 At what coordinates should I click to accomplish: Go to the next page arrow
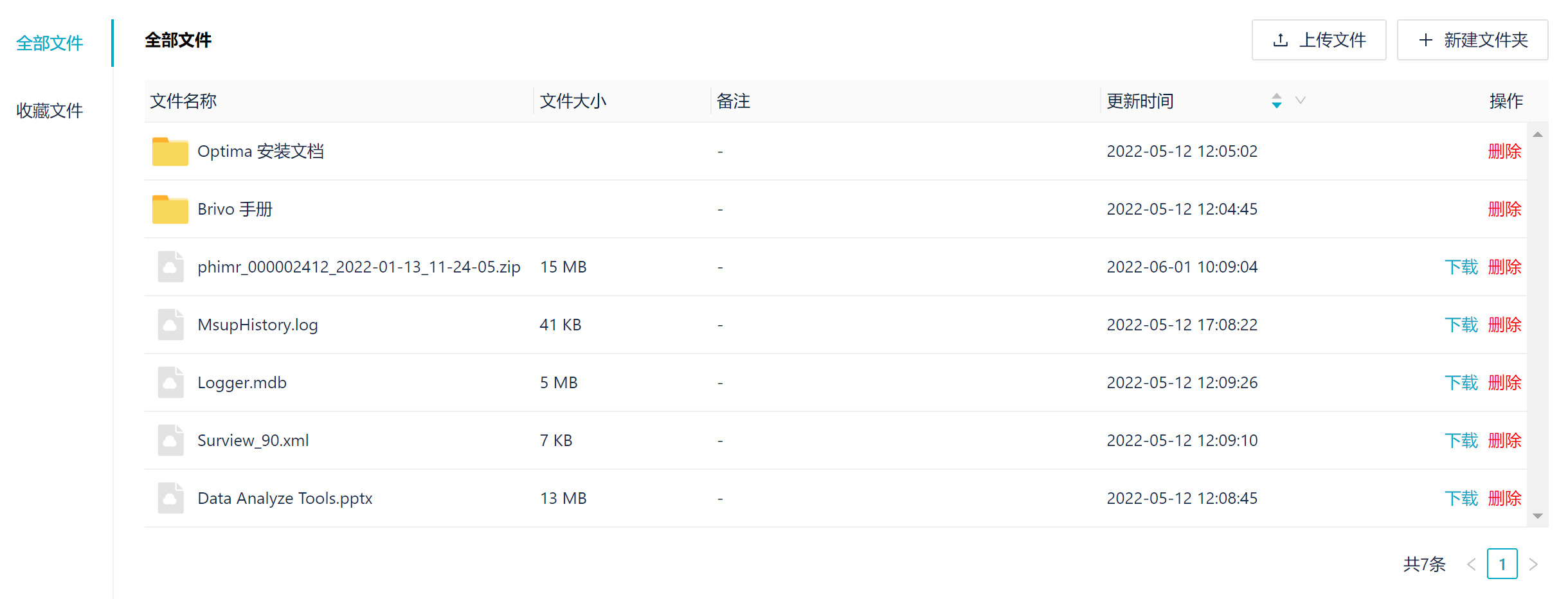click(1533, 564)
